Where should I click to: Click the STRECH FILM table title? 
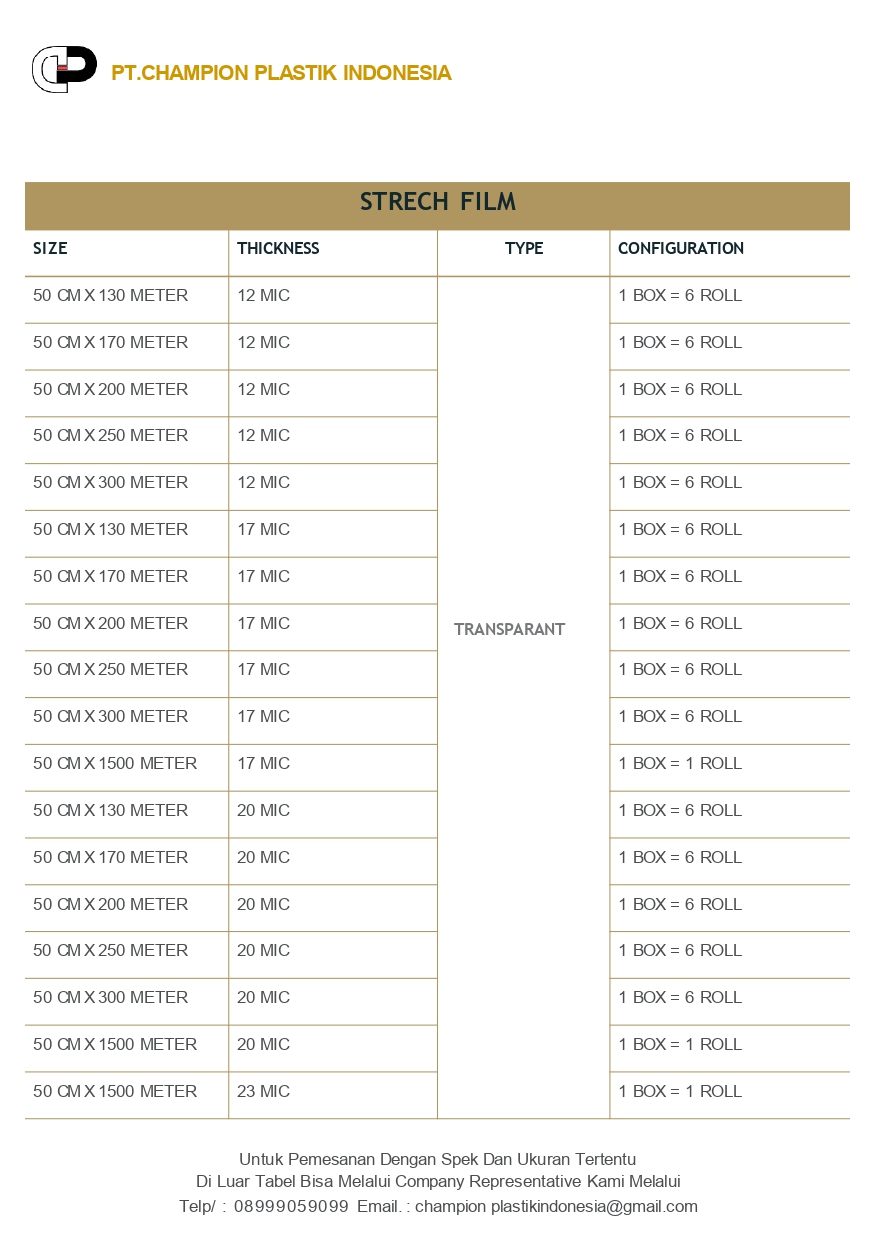pos(438,202)
